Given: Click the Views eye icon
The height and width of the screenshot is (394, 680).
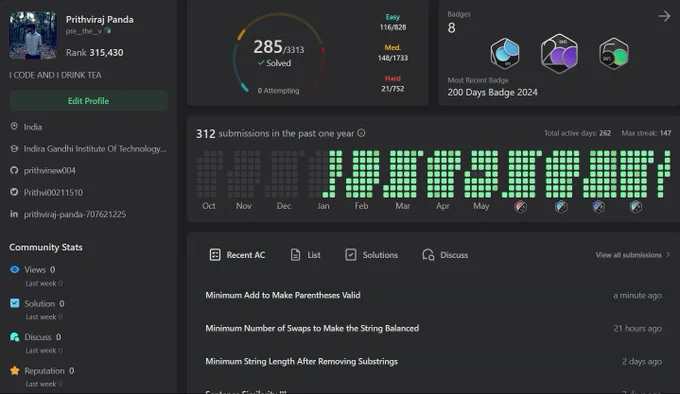Looking at the screenshot, I should click(14, 269).
